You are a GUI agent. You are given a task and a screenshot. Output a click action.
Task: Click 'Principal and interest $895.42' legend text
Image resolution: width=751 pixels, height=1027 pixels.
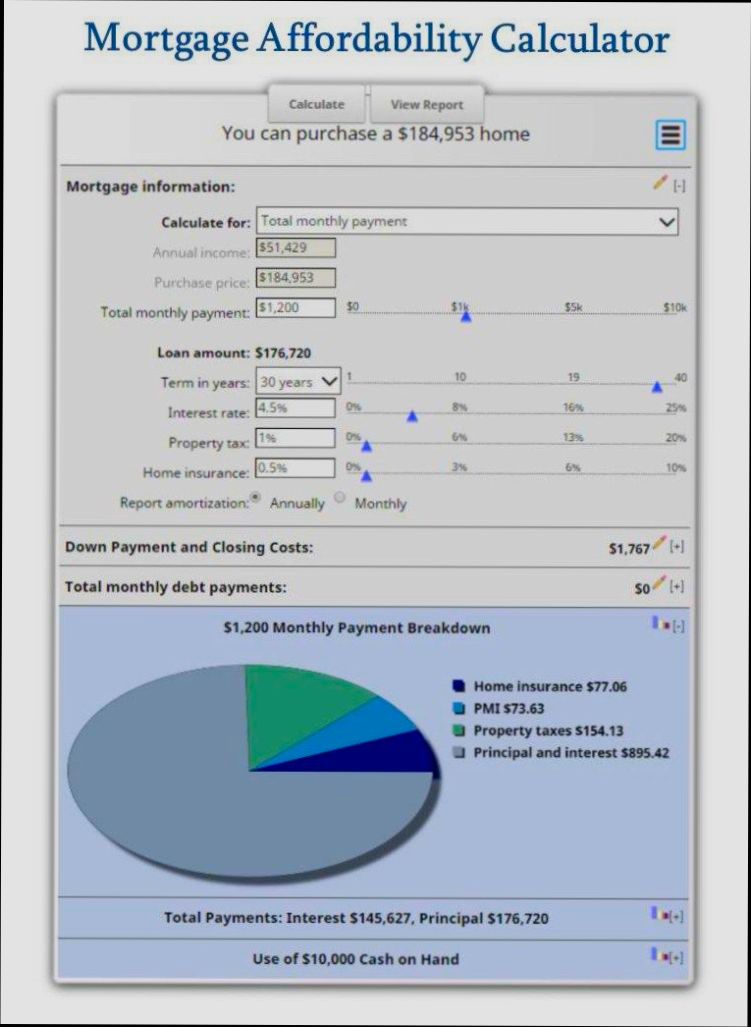tap(571, 753)
